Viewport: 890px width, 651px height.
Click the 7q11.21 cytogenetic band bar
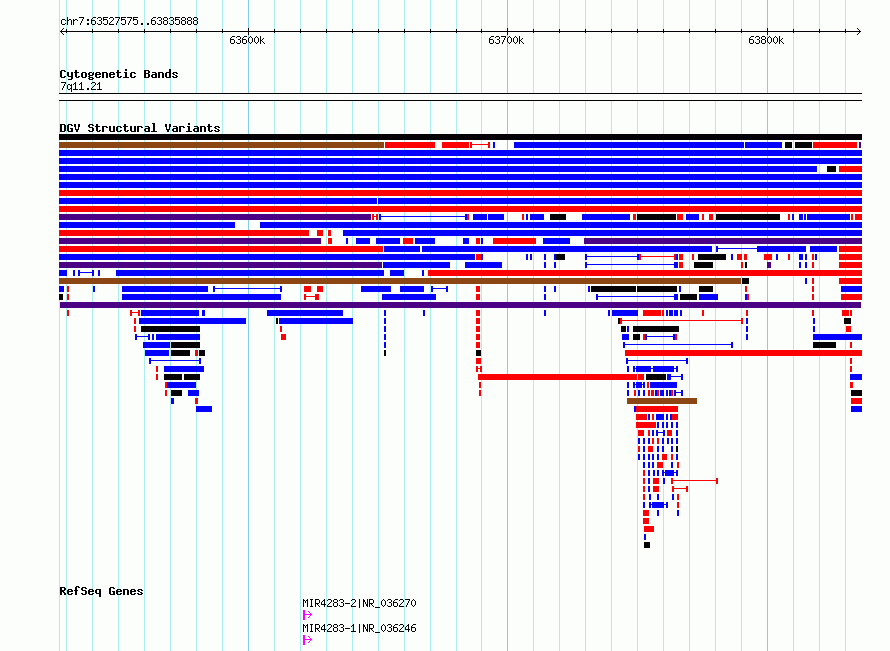pyautogui.click(x=460, y=97)
